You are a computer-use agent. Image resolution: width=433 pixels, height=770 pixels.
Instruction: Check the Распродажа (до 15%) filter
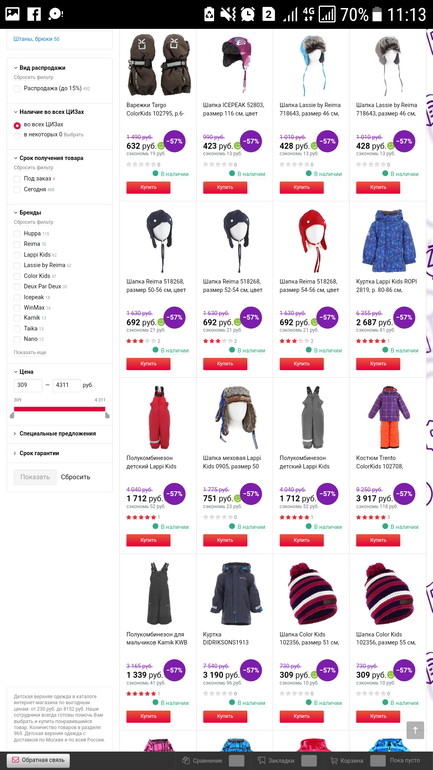tap(17, 89)
